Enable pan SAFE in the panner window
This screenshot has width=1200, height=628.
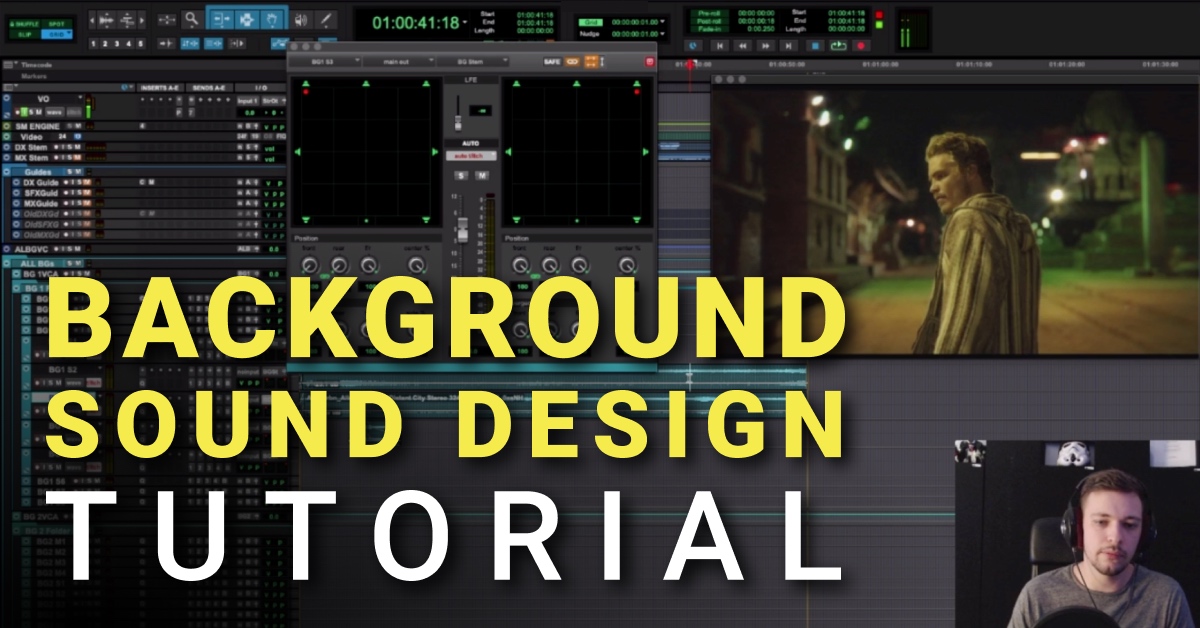coord(552,62)
